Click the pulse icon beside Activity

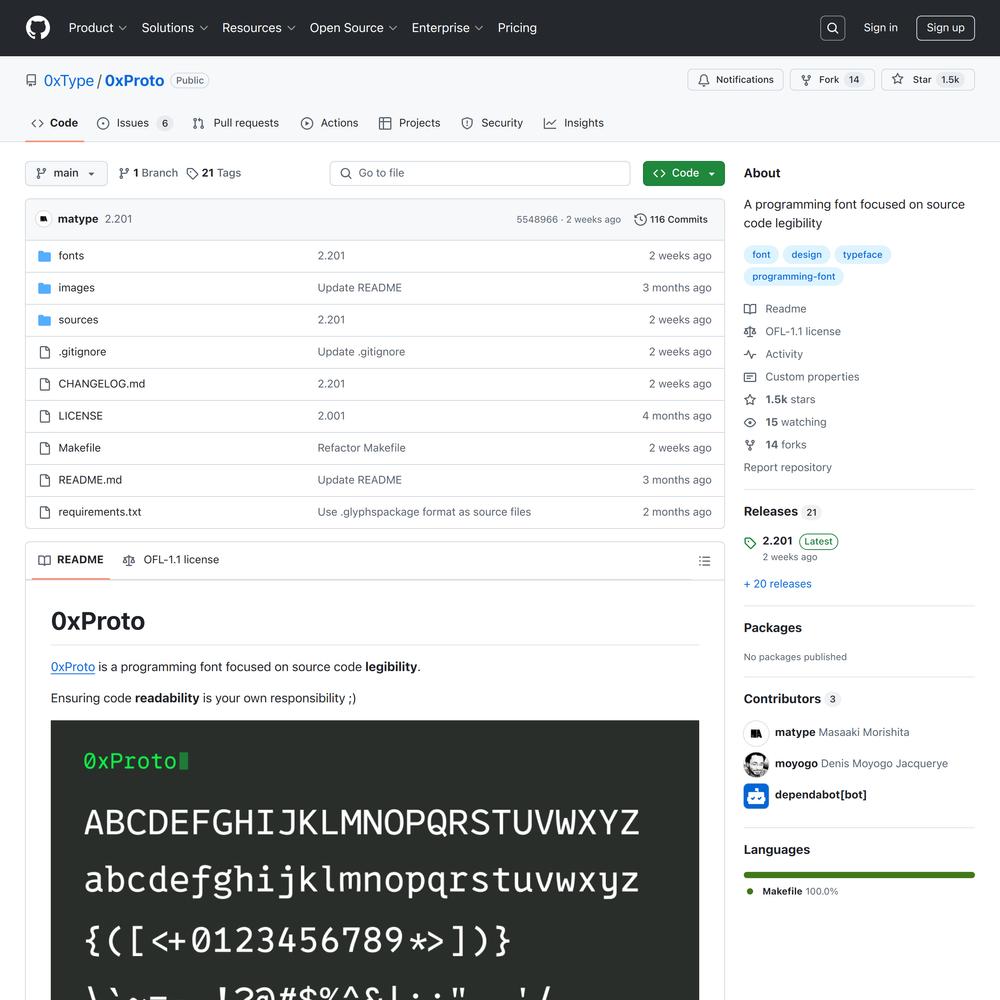click(x=750, y=354)
